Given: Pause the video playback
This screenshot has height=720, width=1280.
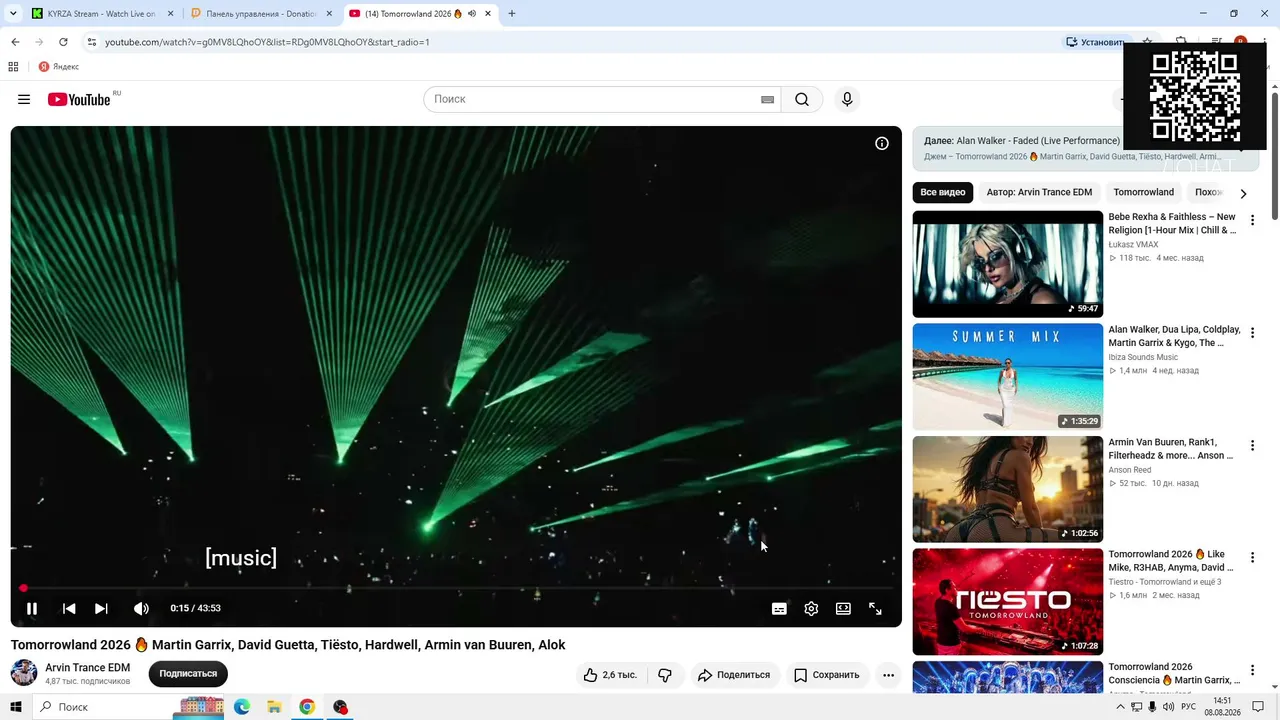Looking at the screenshot, I should (32, 608).
